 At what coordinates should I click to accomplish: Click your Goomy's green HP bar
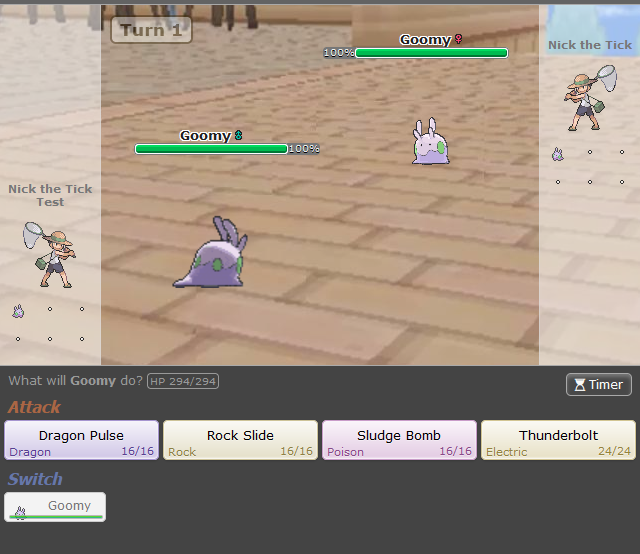pos(211,149)
